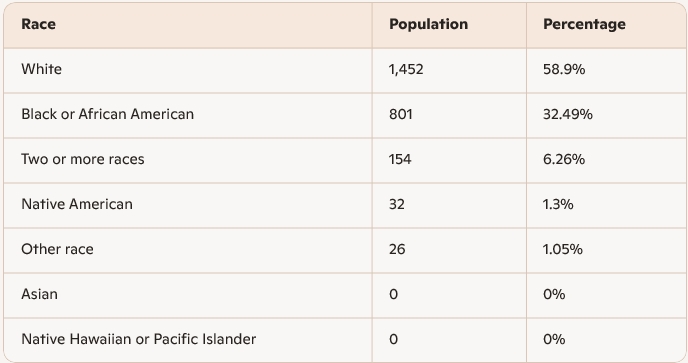The image size is (688, 363).
Task: Click the 6.26% percentage value
Action: (x=564, y=159)
